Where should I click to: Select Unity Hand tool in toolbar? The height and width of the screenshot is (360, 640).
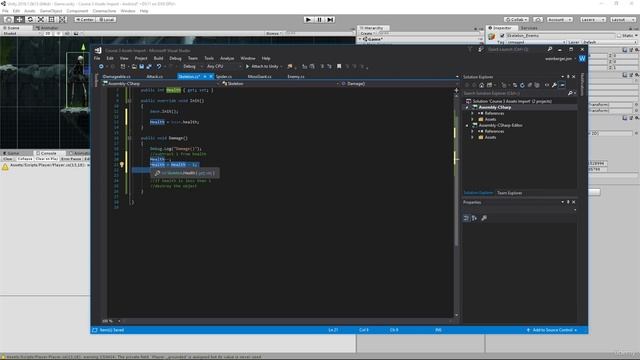8,19
